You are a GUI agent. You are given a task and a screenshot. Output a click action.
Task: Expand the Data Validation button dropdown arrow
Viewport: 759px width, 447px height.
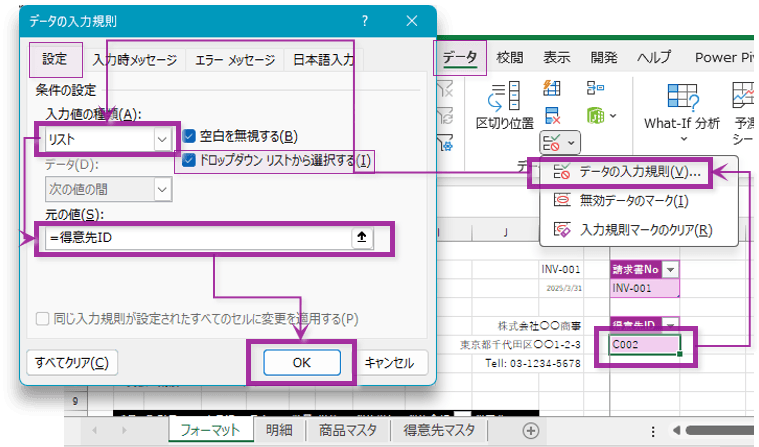(571, 143)
